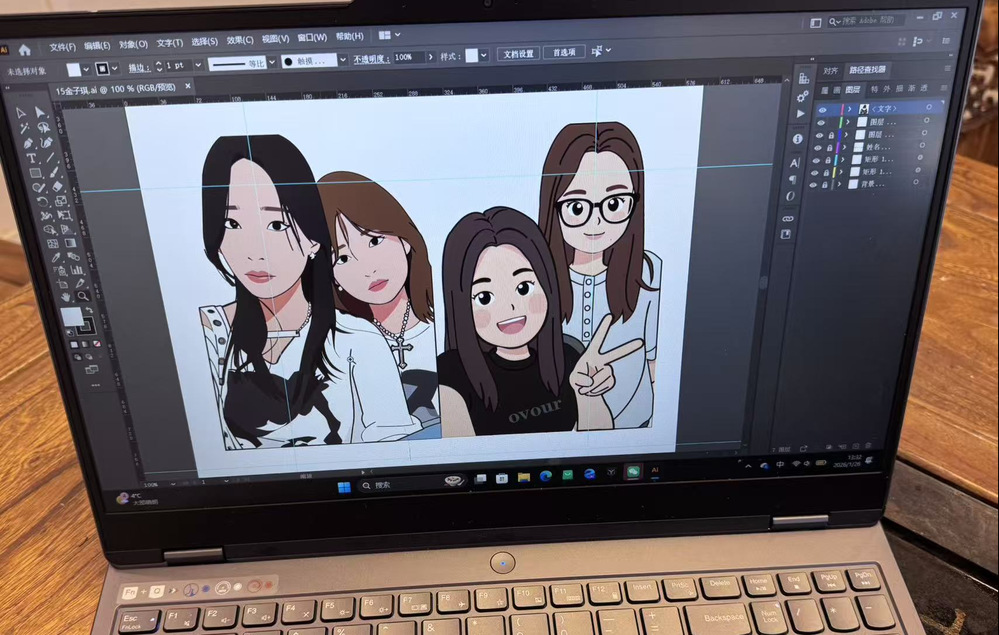Screen dimensions: 999x635
Task: Click the 文档设置 button
Action: point(517,54)
